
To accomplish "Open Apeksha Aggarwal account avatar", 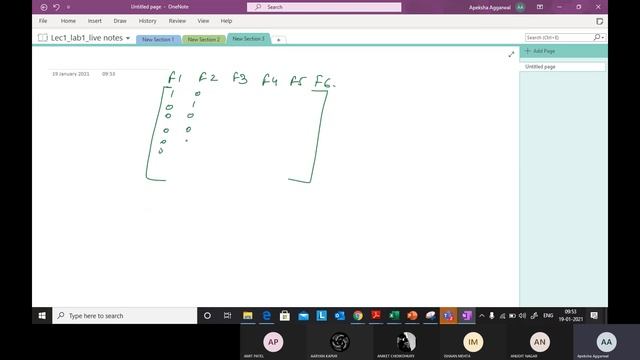I will click(x=520, y=7).
